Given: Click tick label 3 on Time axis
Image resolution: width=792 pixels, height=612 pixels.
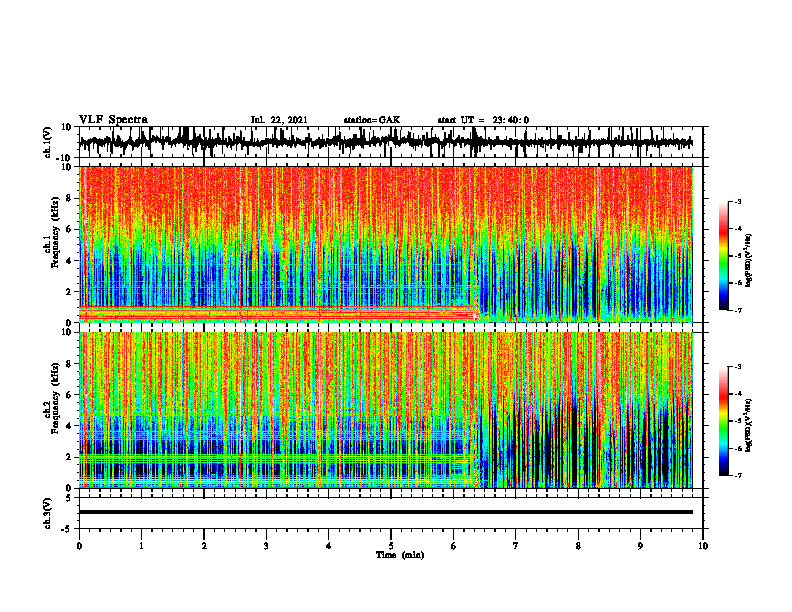Looking at the screenshot, I should point(266,546).
